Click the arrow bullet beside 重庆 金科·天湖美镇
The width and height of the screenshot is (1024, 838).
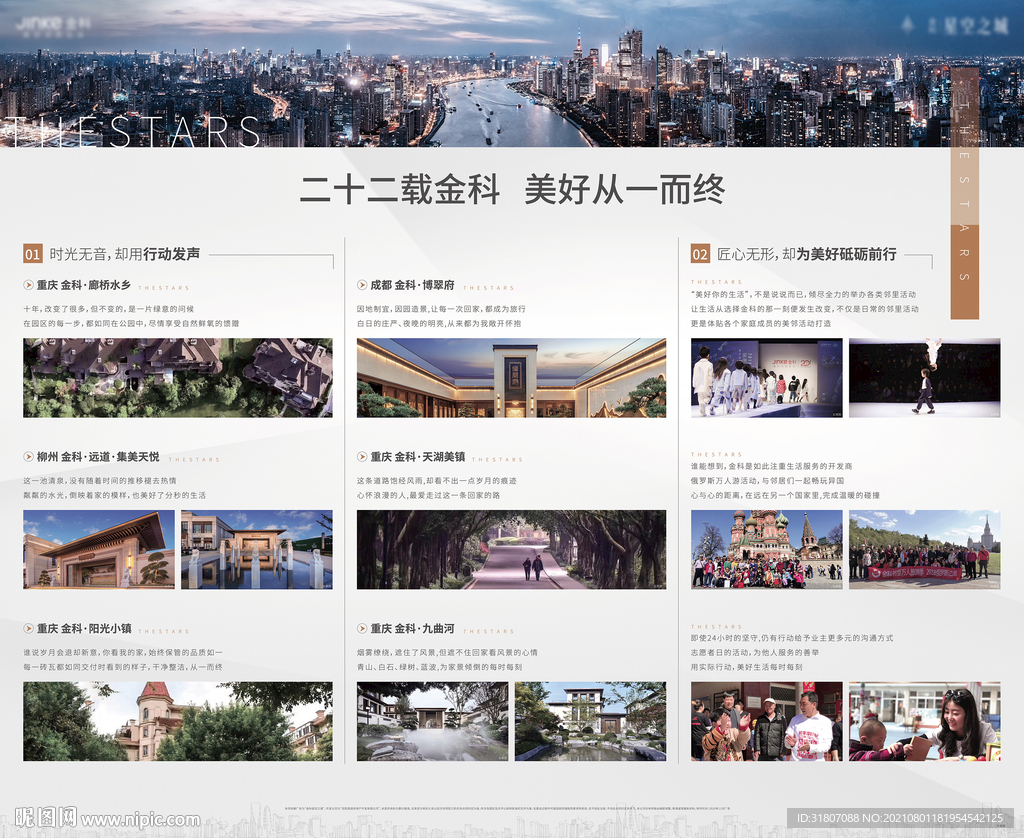tap(362, 457)
